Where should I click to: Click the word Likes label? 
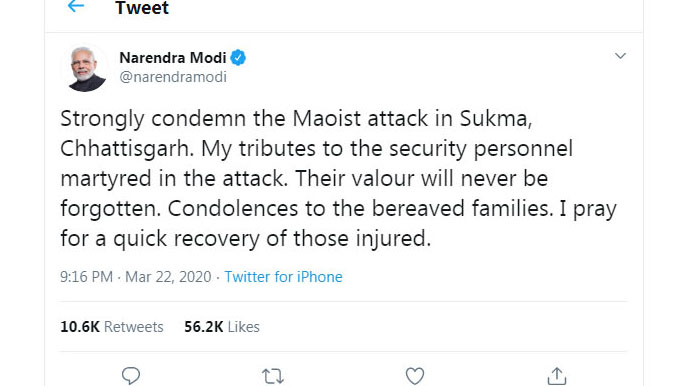[244, 327]
